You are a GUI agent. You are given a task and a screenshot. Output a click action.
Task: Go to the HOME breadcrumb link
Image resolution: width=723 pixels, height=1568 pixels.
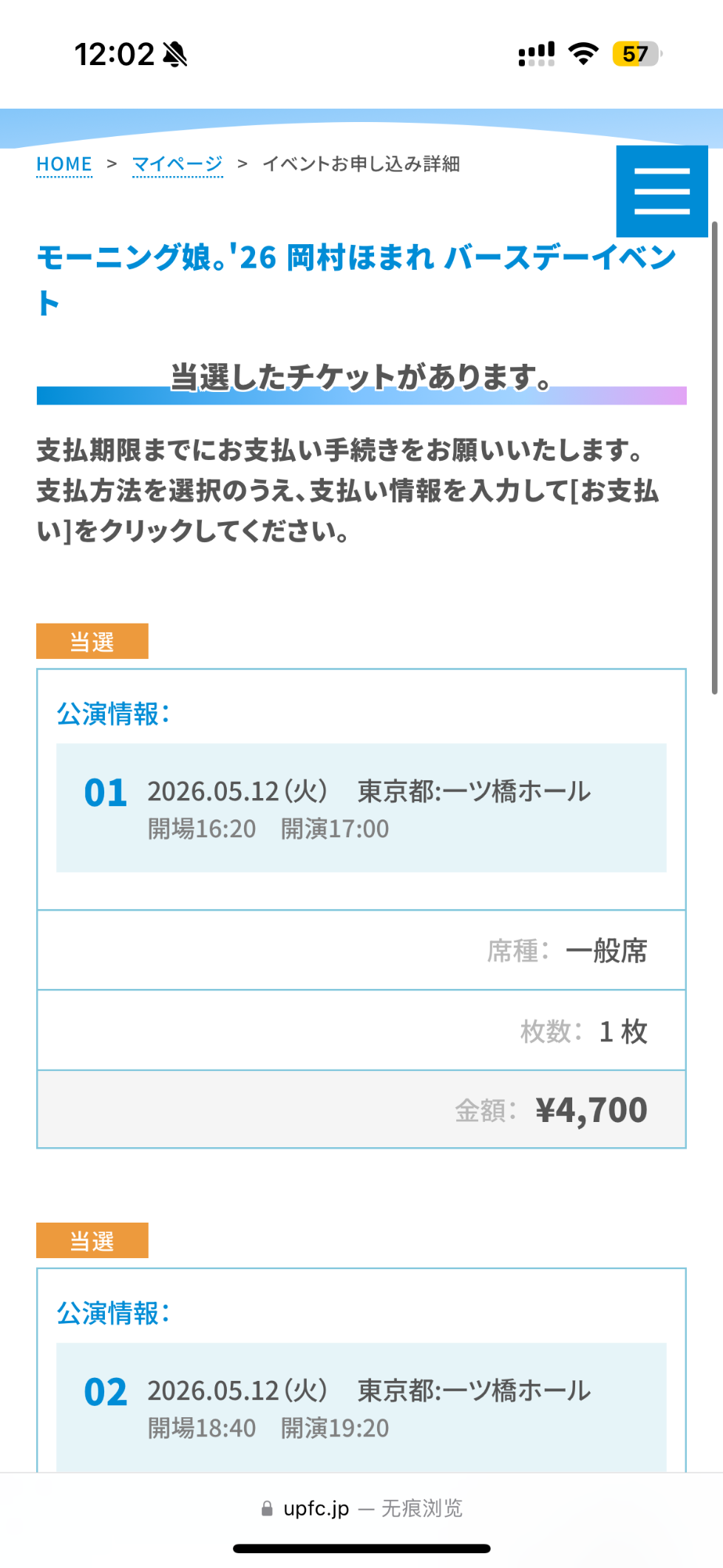[x=64, y=163]
